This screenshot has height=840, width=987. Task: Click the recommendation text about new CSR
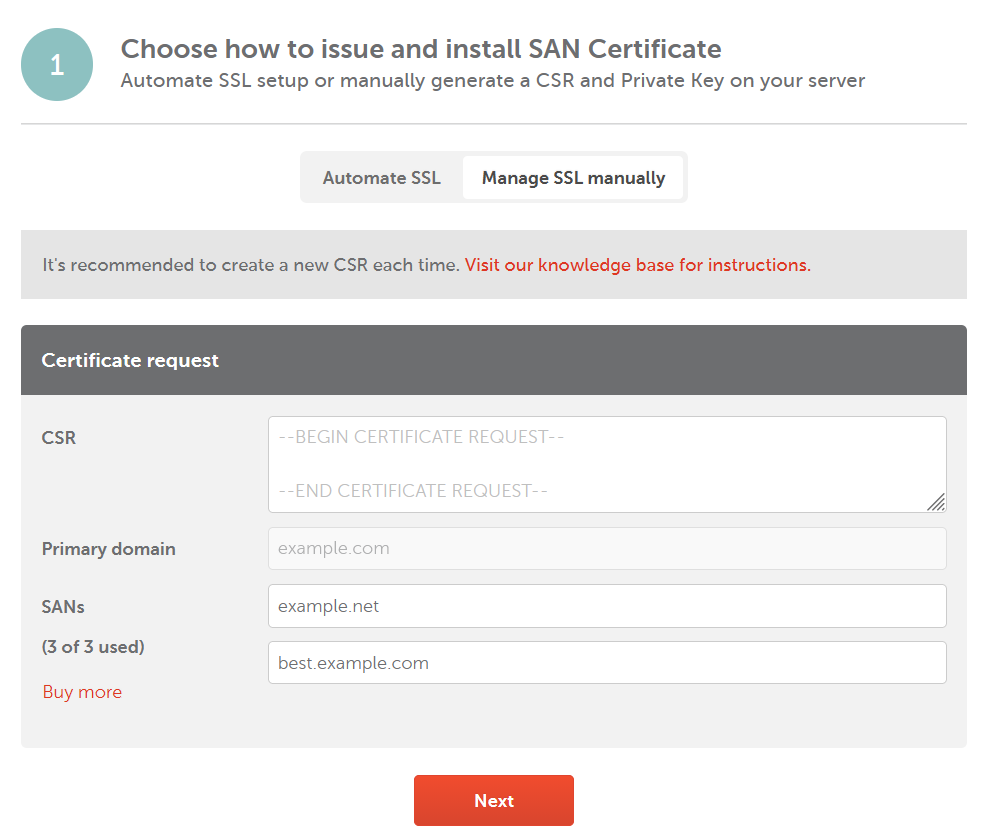pyautogui.click(x=251, y=265)
